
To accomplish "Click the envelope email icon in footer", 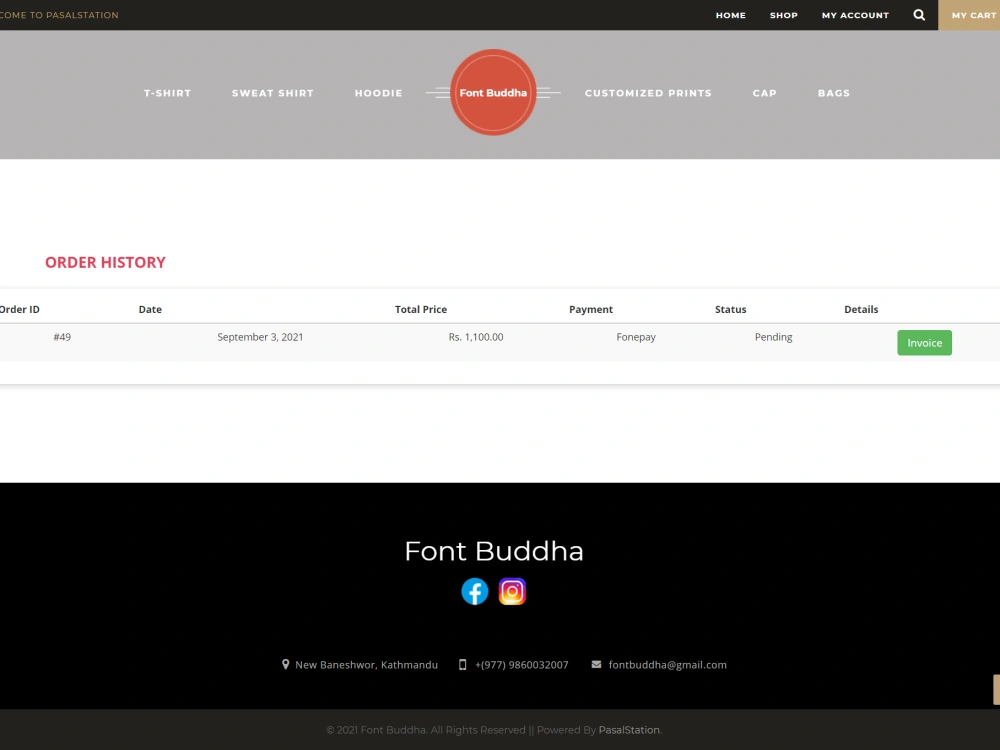I will pyautogui.click(x=596, y=665).
